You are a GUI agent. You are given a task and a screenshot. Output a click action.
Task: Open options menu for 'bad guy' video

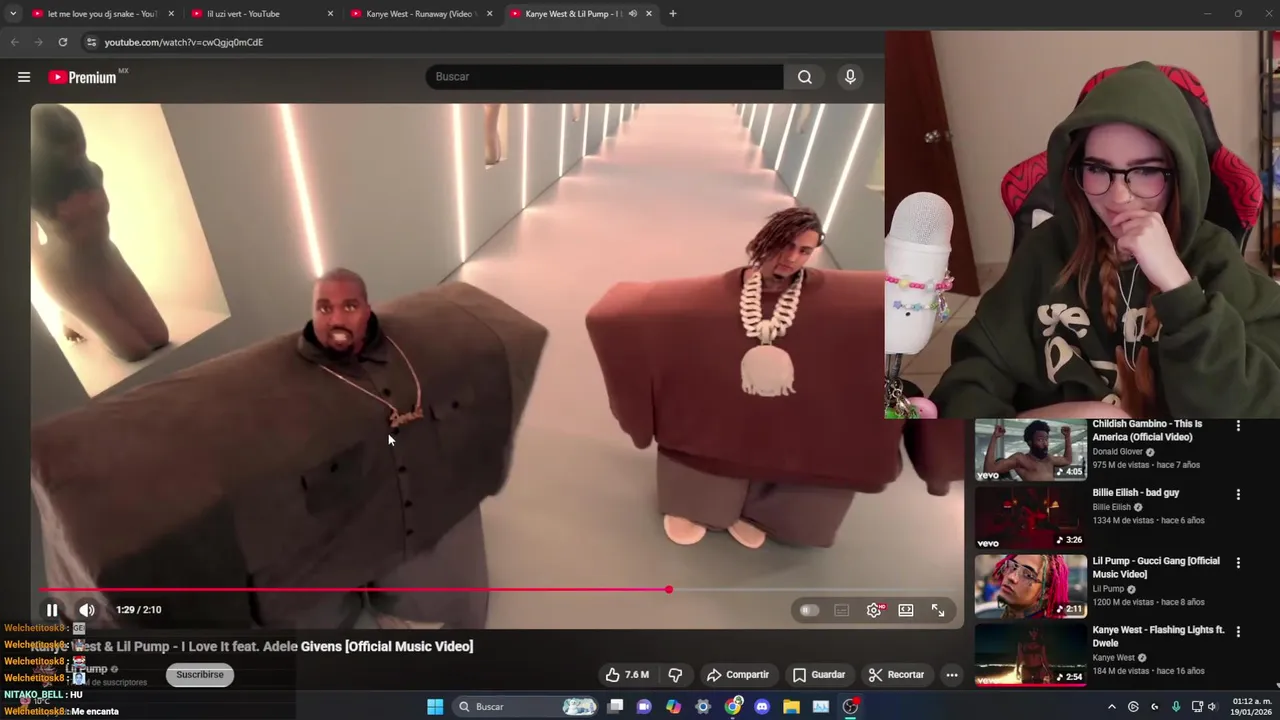click(1238, 494)
